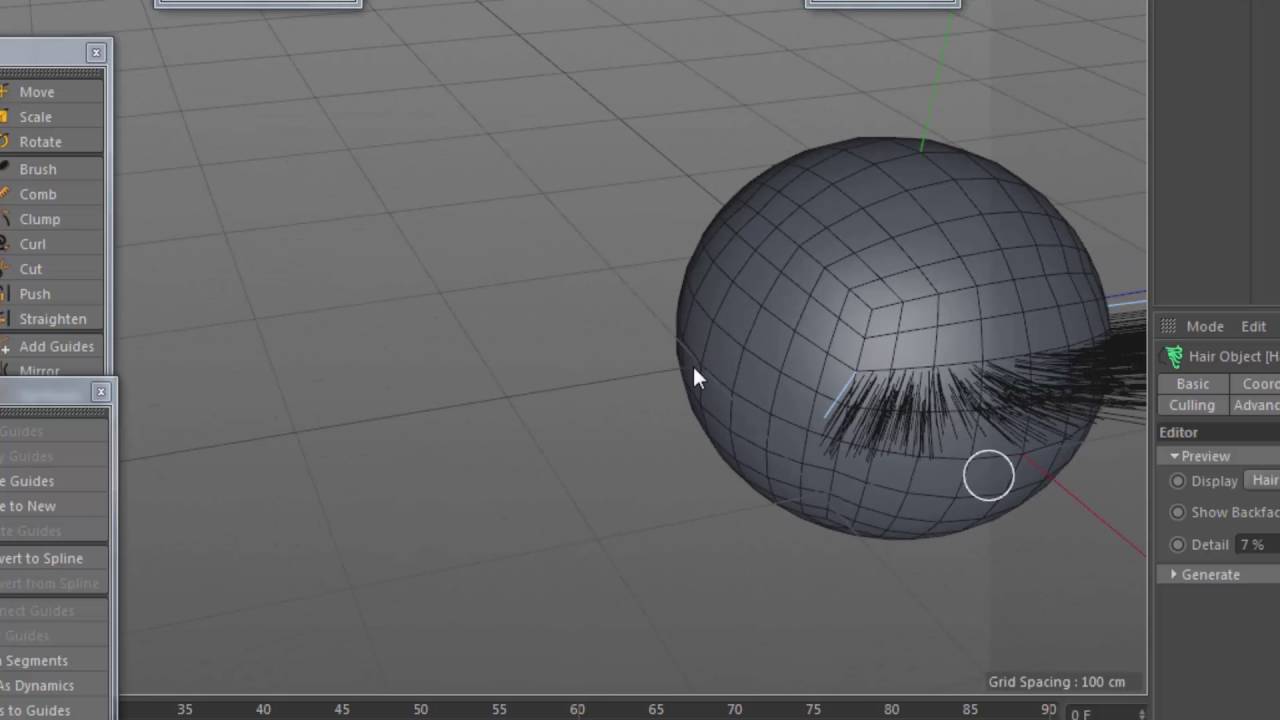1280x720 pixels.
Task: Click the Hair Object title text
Action: tap(1233, 356)
